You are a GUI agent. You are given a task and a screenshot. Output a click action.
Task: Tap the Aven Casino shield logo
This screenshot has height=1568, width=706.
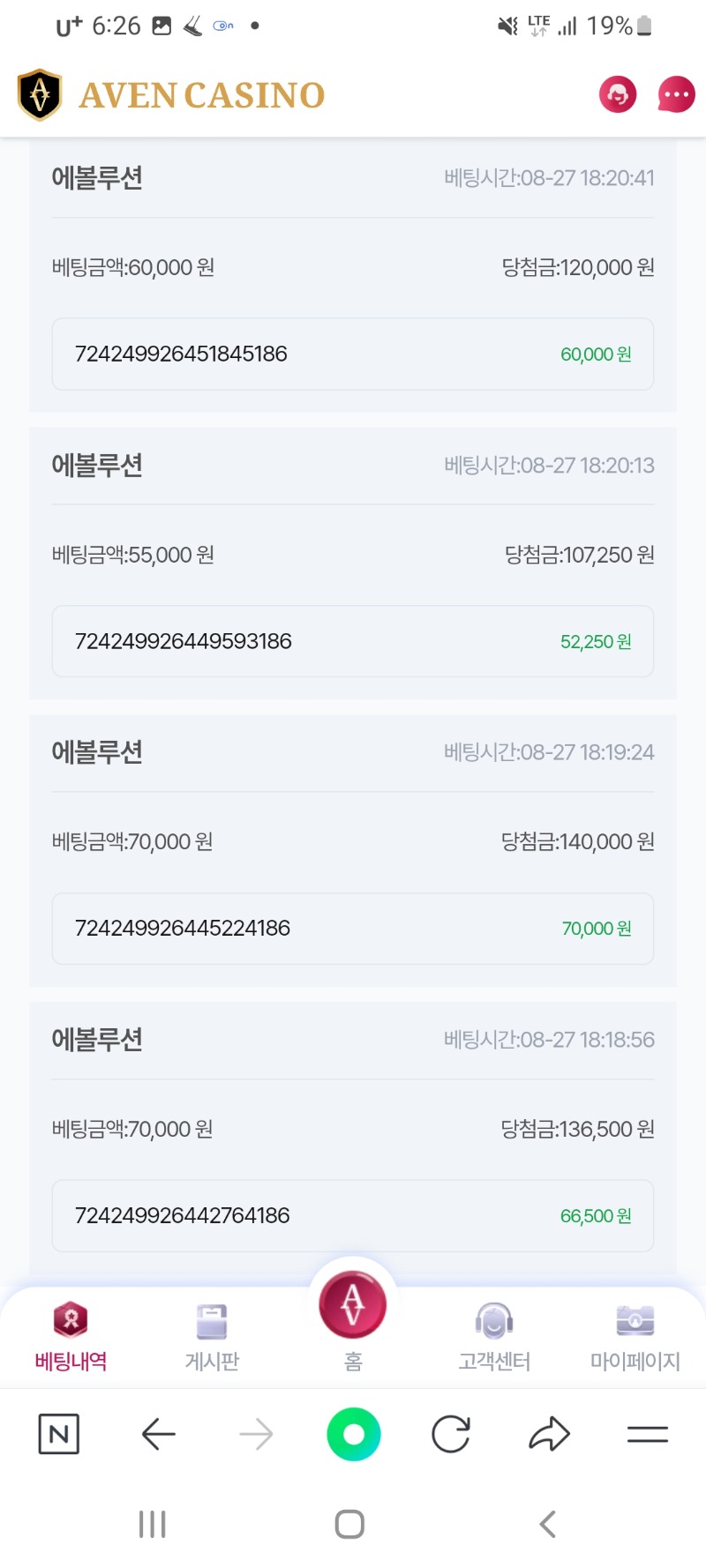(x=40, y=94)
